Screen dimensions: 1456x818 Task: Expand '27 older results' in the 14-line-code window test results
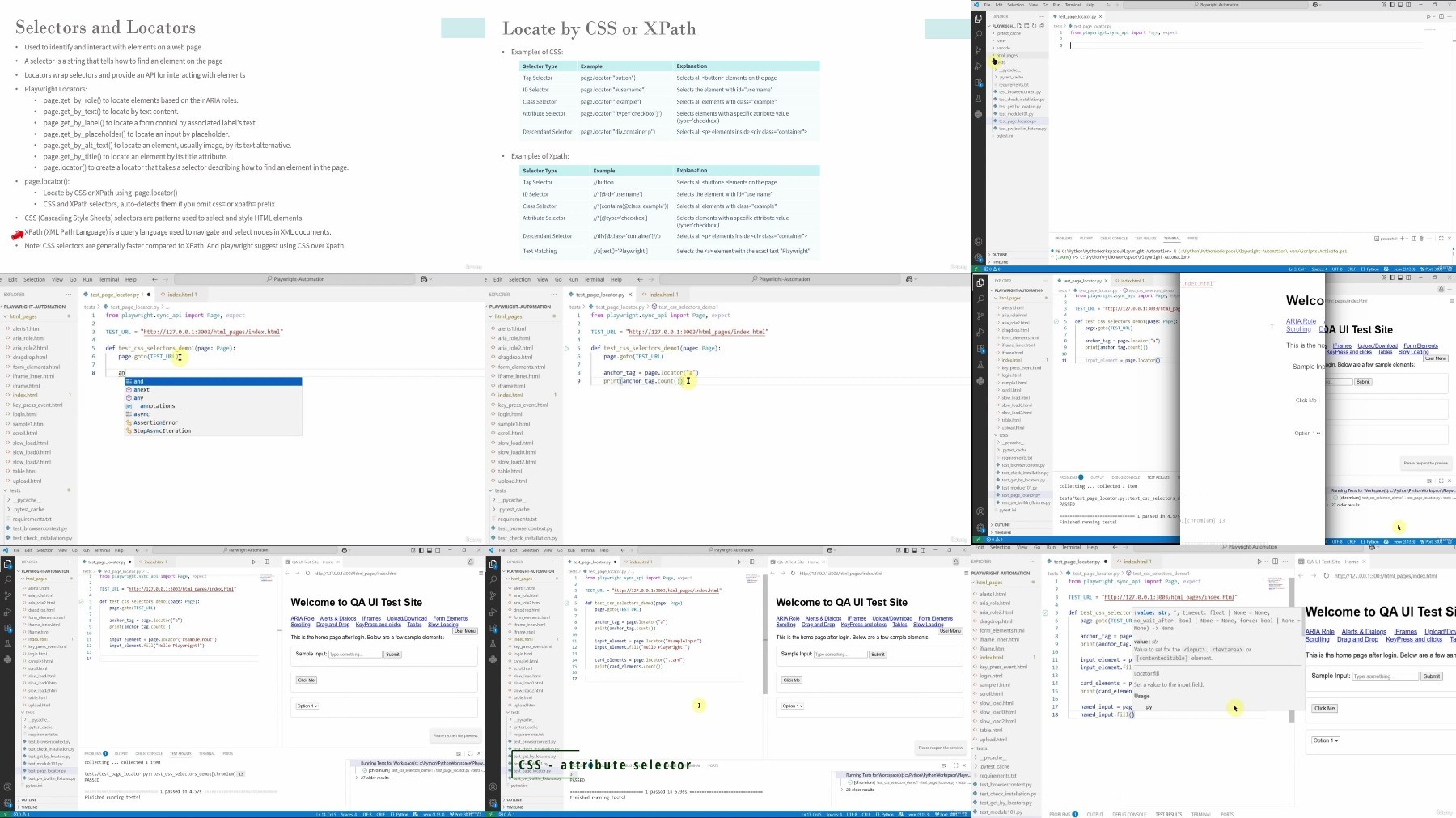click(372, 778)
